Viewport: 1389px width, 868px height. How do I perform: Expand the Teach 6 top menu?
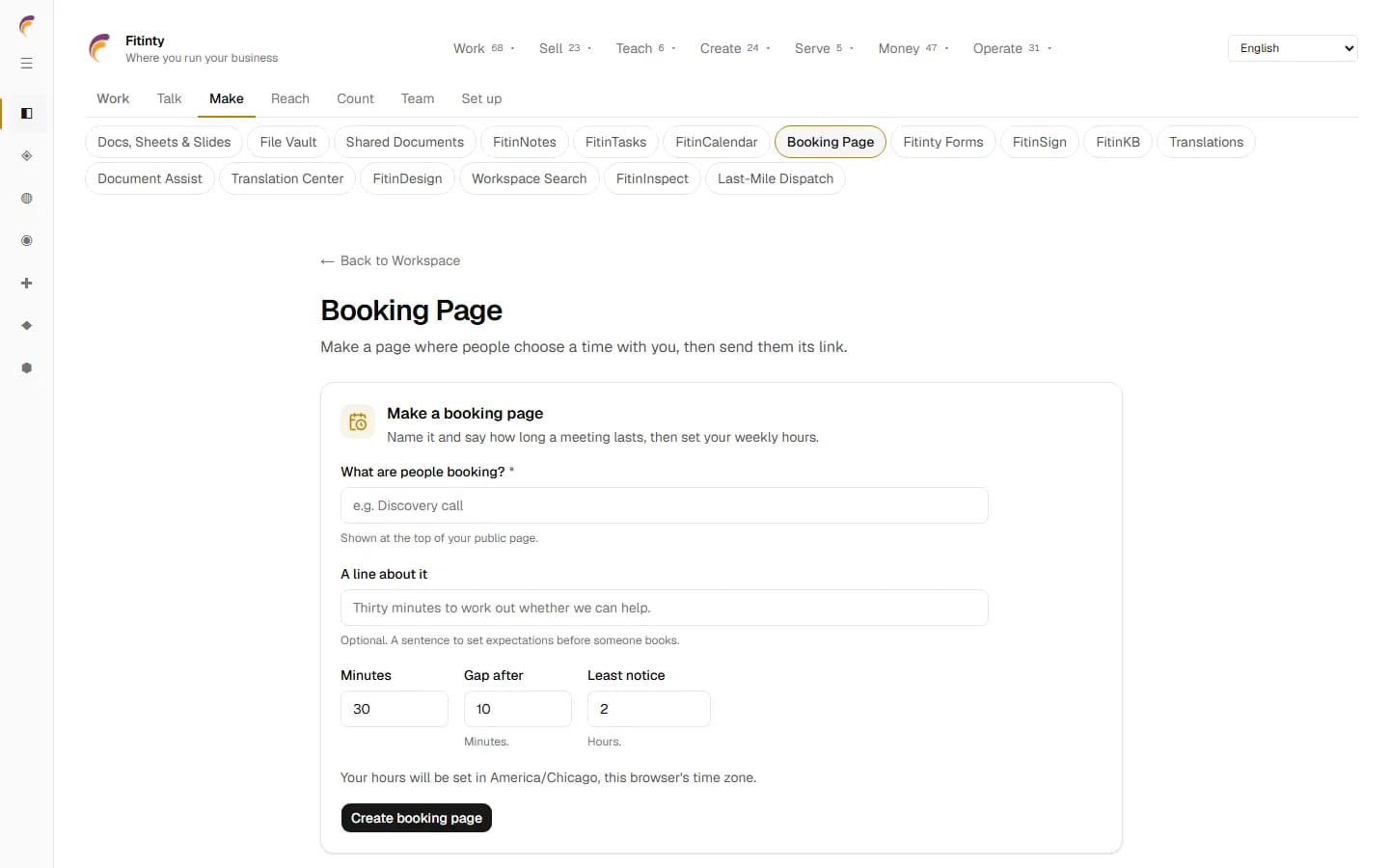coord(646,48)
